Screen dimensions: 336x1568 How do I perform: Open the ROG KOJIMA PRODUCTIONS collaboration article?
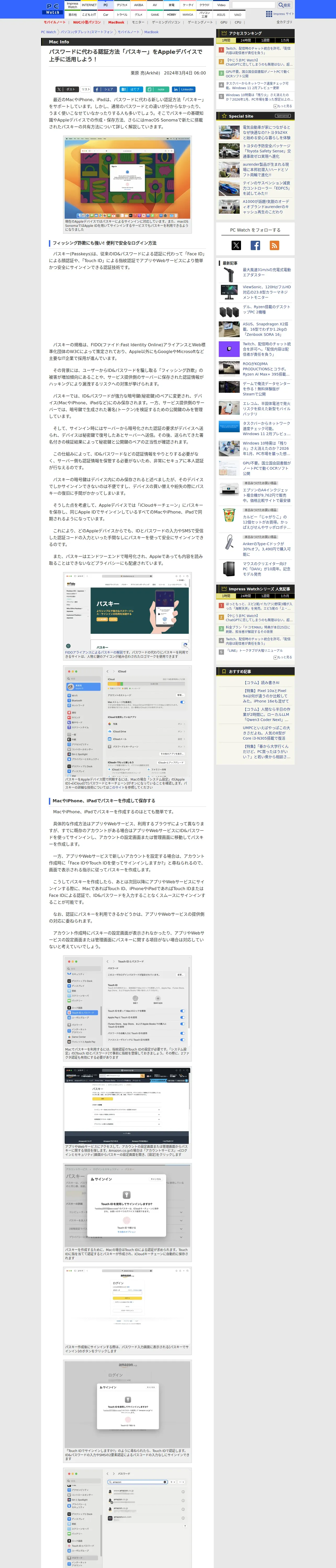click(266, 369)
